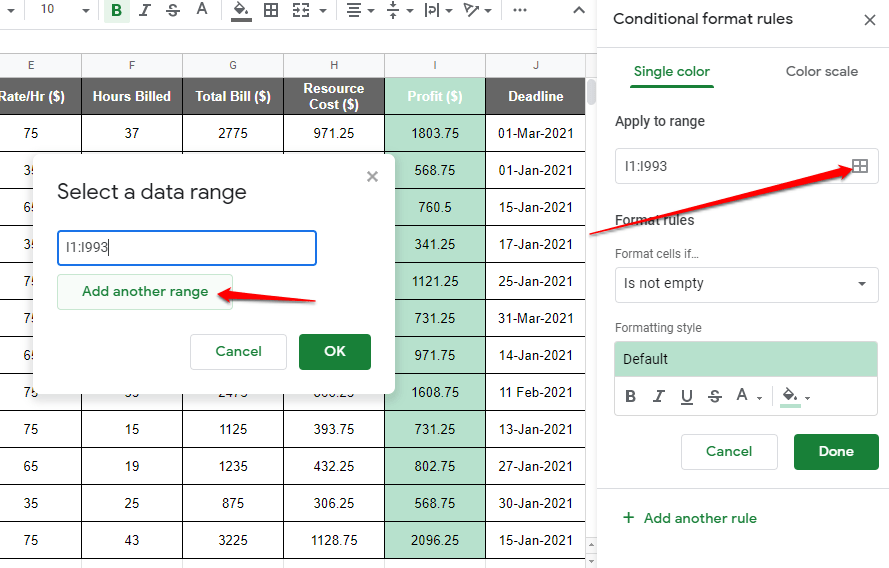Click the Resource Cost ($) header cell
Image resolution: width=889 pixels, height=568 pixels.
[x=334, y=96]
